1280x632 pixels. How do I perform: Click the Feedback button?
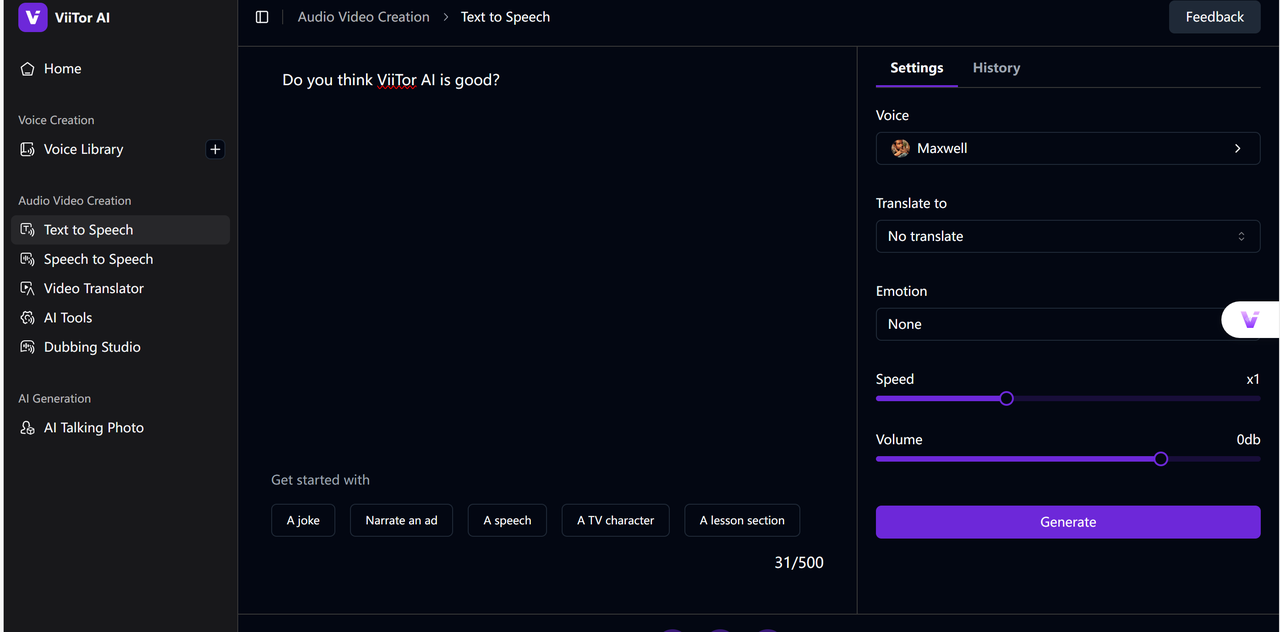[1214, 17]
